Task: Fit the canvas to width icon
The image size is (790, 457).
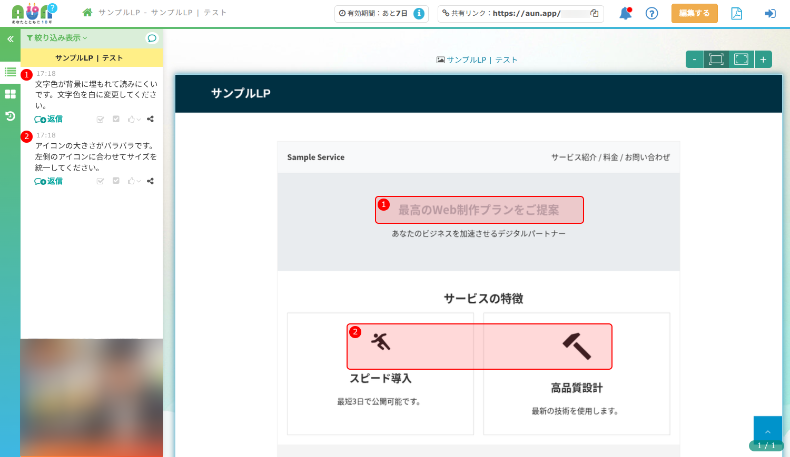Action: tap(716, 59)
